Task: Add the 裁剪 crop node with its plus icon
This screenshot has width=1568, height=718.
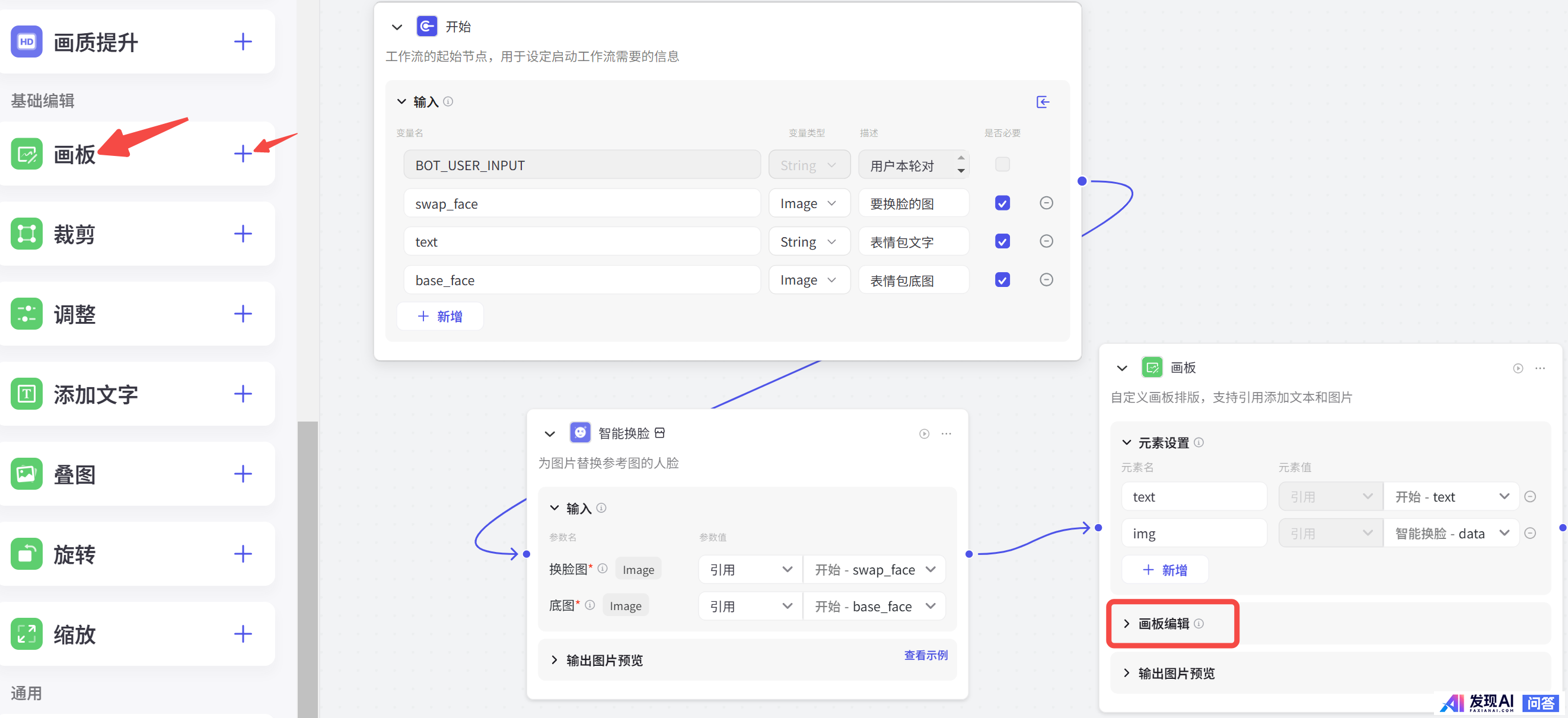Action: click(x=243, y=234)
